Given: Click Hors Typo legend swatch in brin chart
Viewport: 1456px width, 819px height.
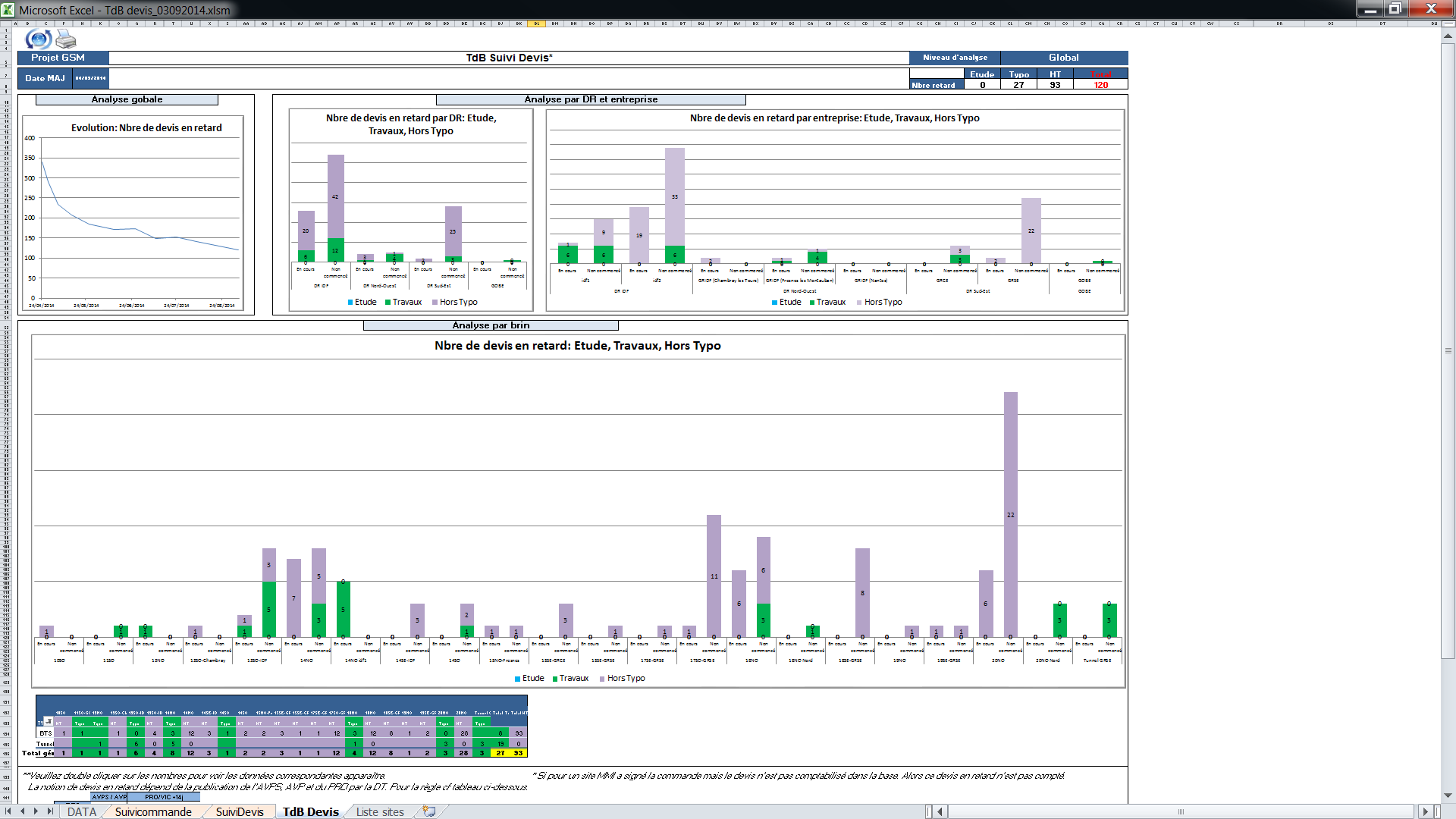Looking at the screenshot, I should click(x=602, y=679).
